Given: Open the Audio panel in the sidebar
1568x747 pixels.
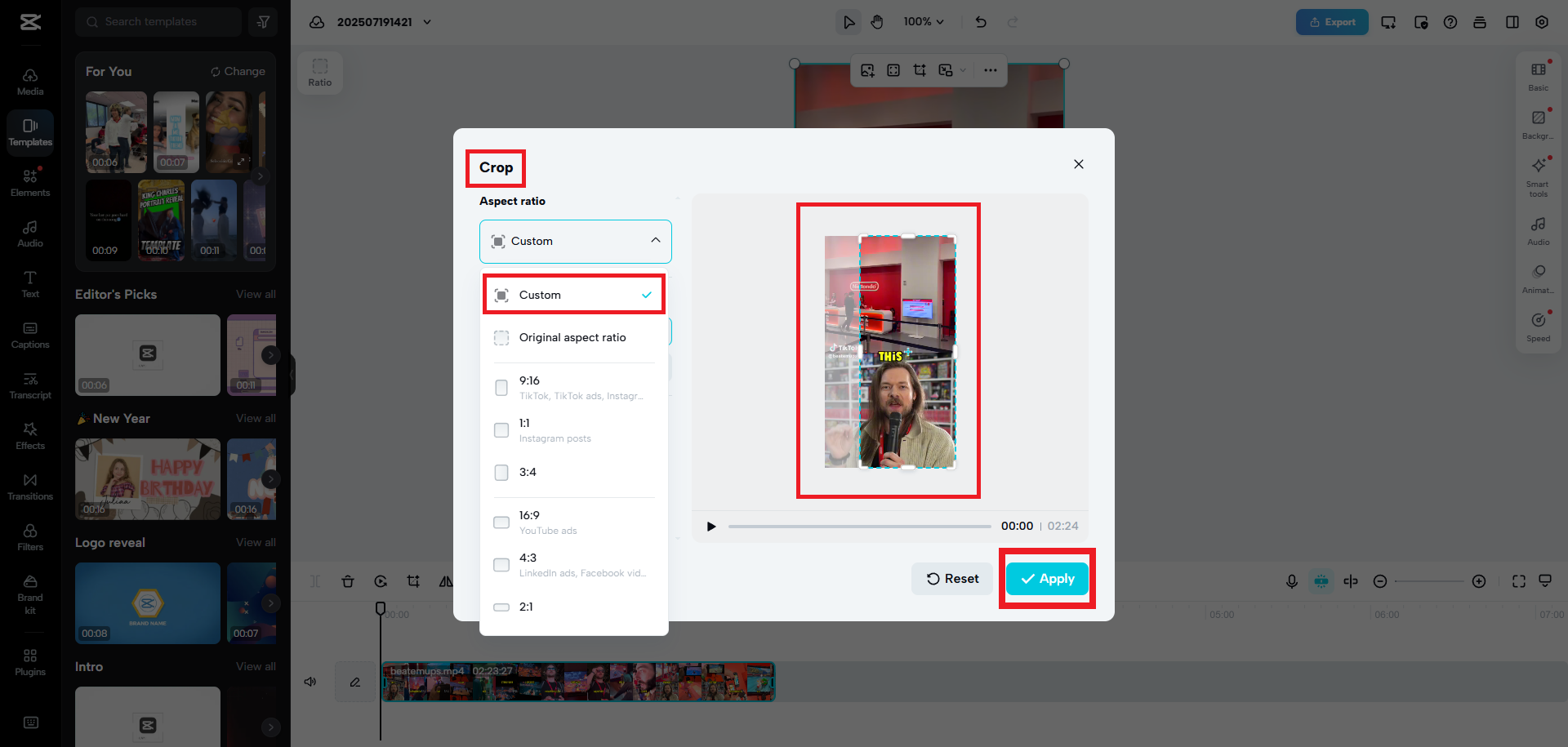Looking at the screenshot, I should (29, 233).
